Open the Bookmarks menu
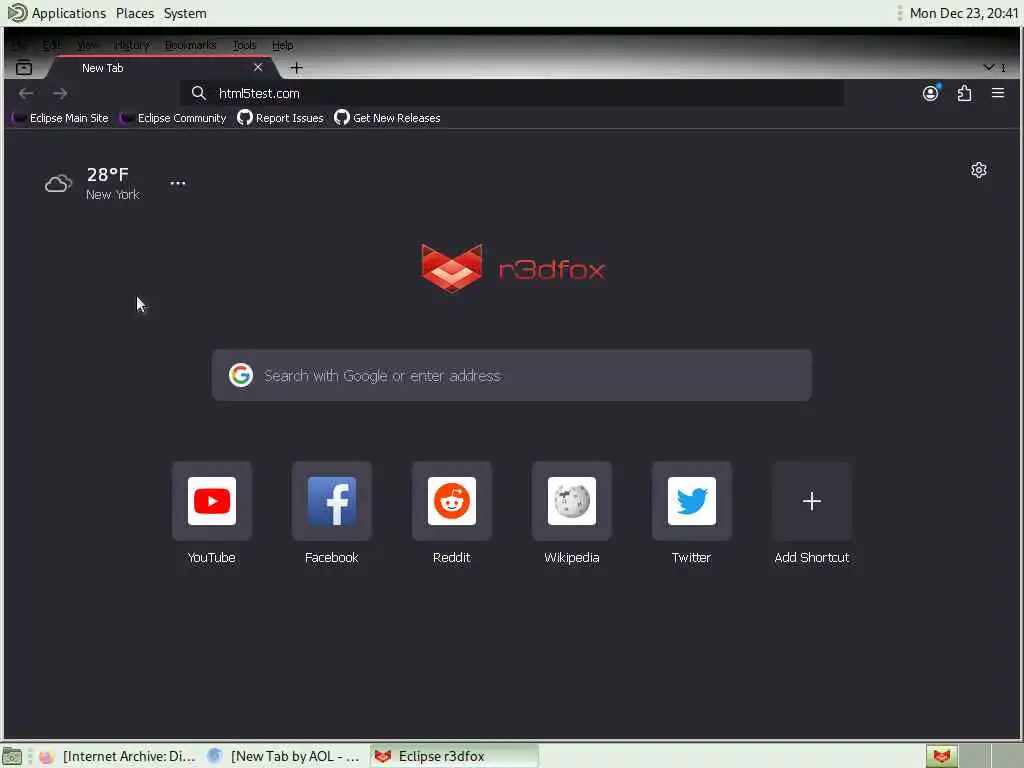 (x=190, y=45)
